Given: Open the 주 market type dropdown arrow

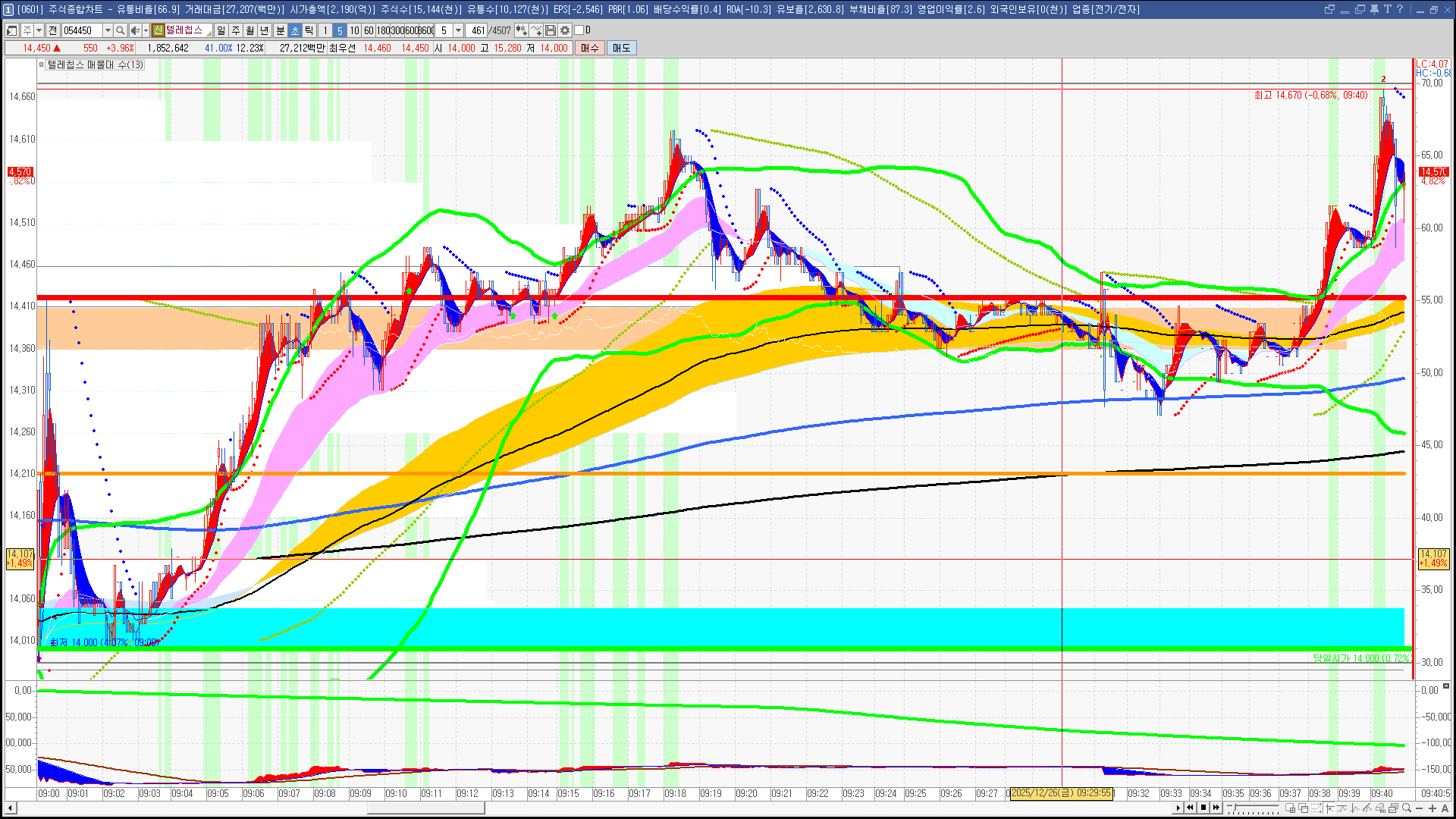Looking at the screenshot, I should (x=39, y=30).
